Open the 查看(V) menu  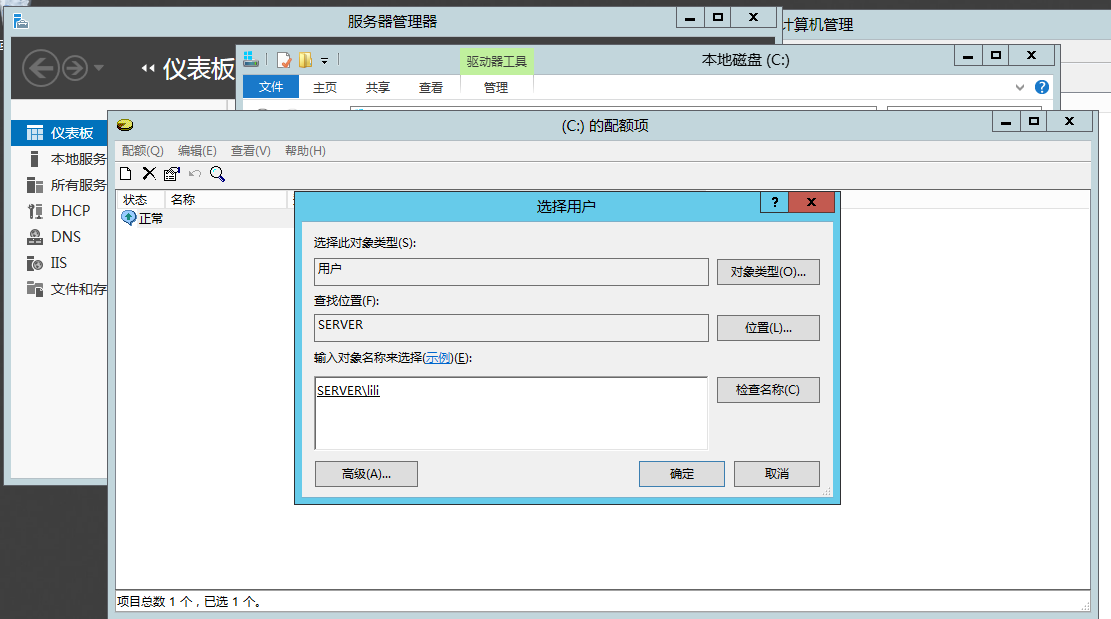[251, 151]
